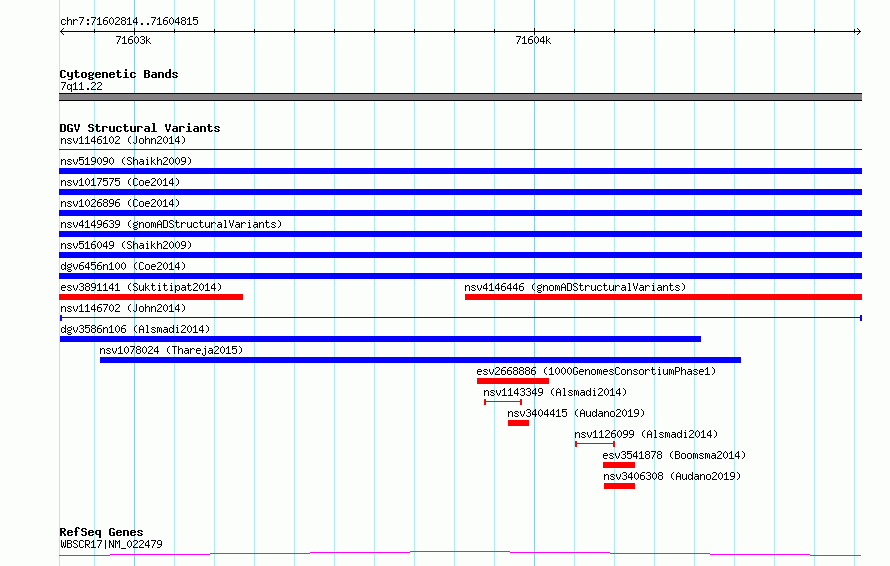
Task: Select the 7q11.22 band label
Action: pyautogui.click(x=81, y=86)
